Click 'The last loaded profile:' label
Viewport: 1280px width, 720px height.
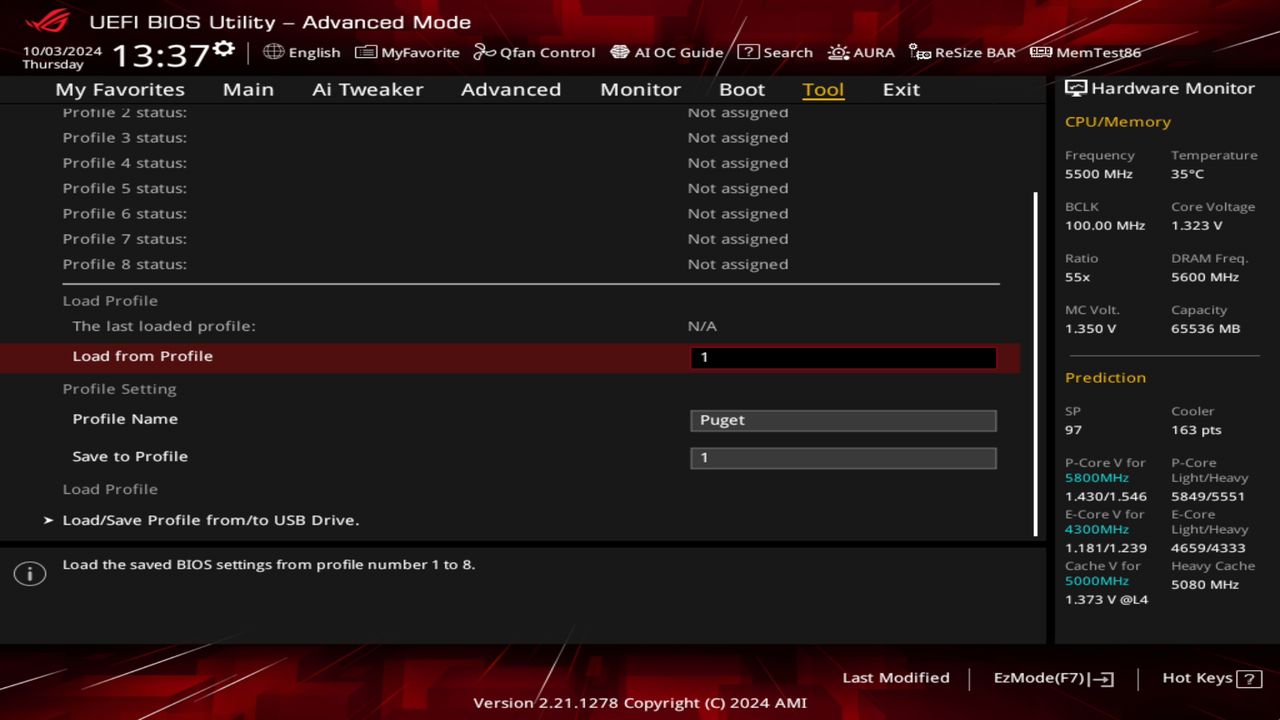tap(164, 326)
